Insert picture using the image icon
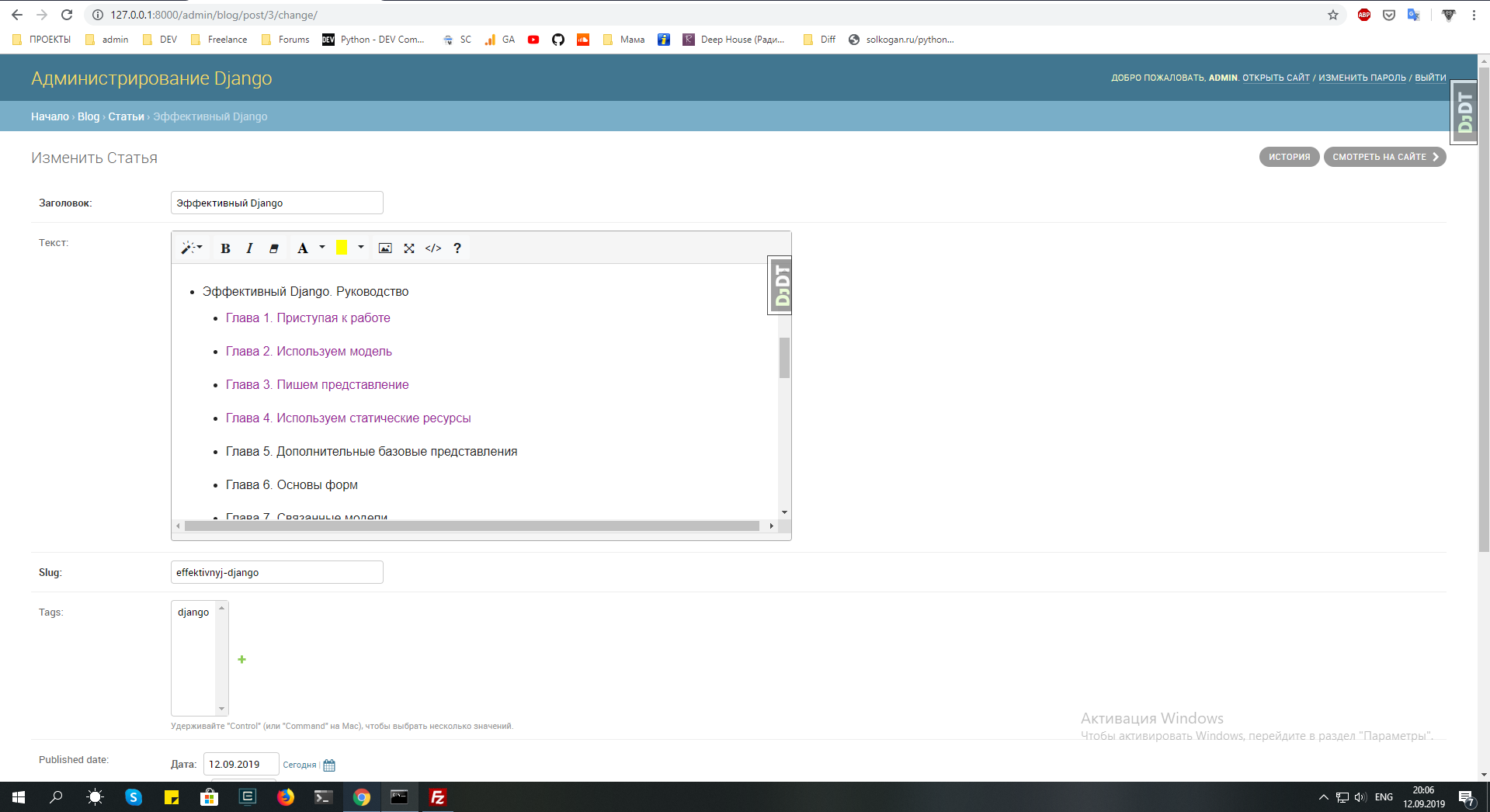The height and width of the screenshot is (812, 1490). click(x=385, y=248)
